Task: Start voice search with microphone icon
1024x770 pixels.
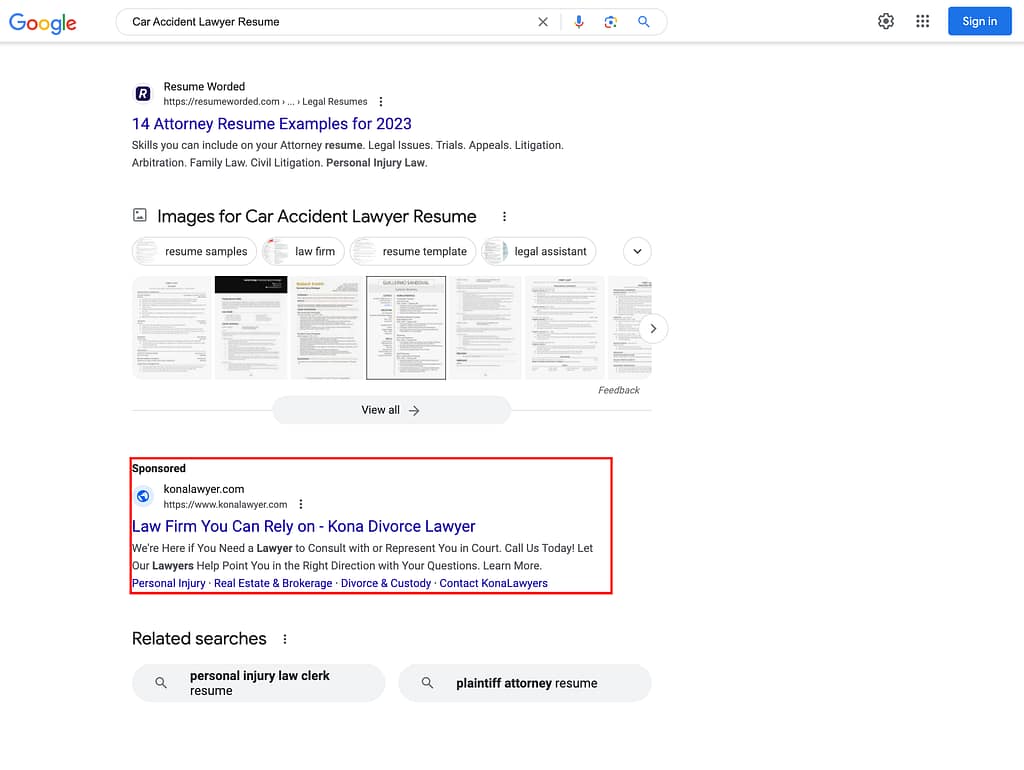Action: point(579,22)
